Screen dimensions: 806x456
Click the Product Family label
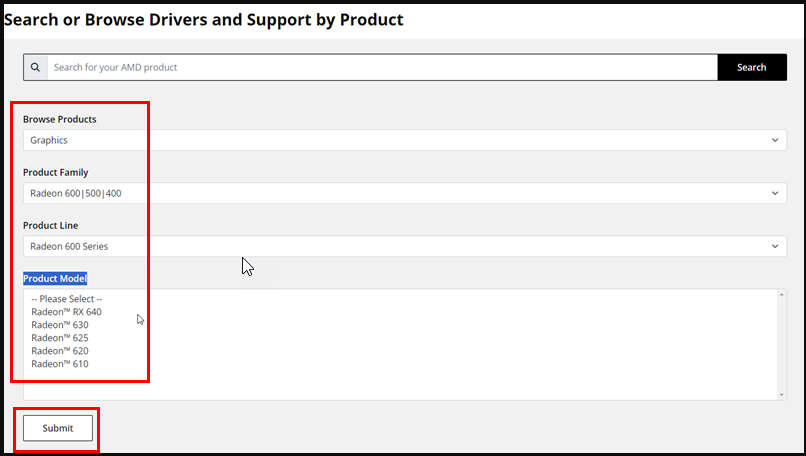point(56,172)
